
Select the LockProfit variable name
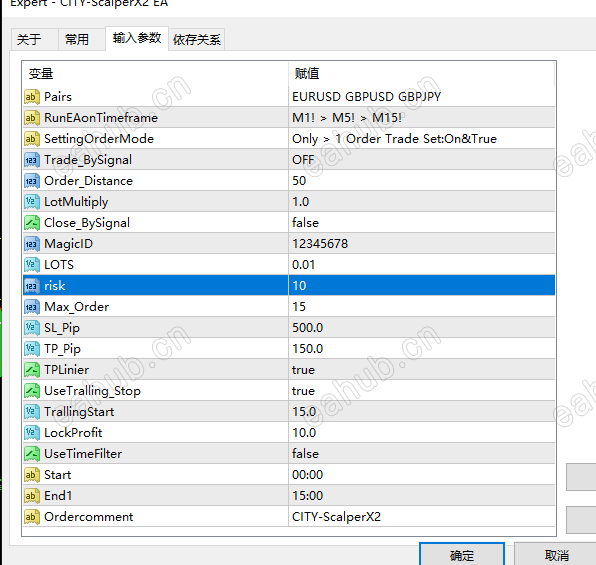pos(73,433)
